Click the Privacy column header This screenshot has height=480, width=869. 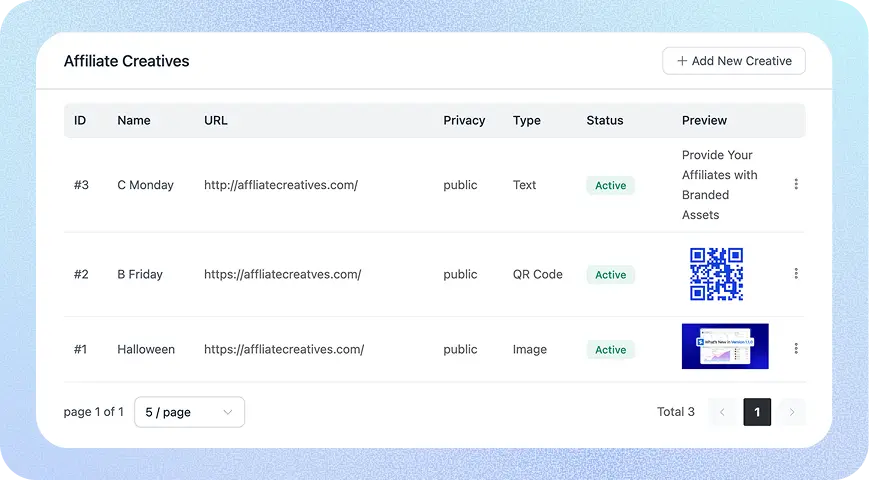click(464, 120)
